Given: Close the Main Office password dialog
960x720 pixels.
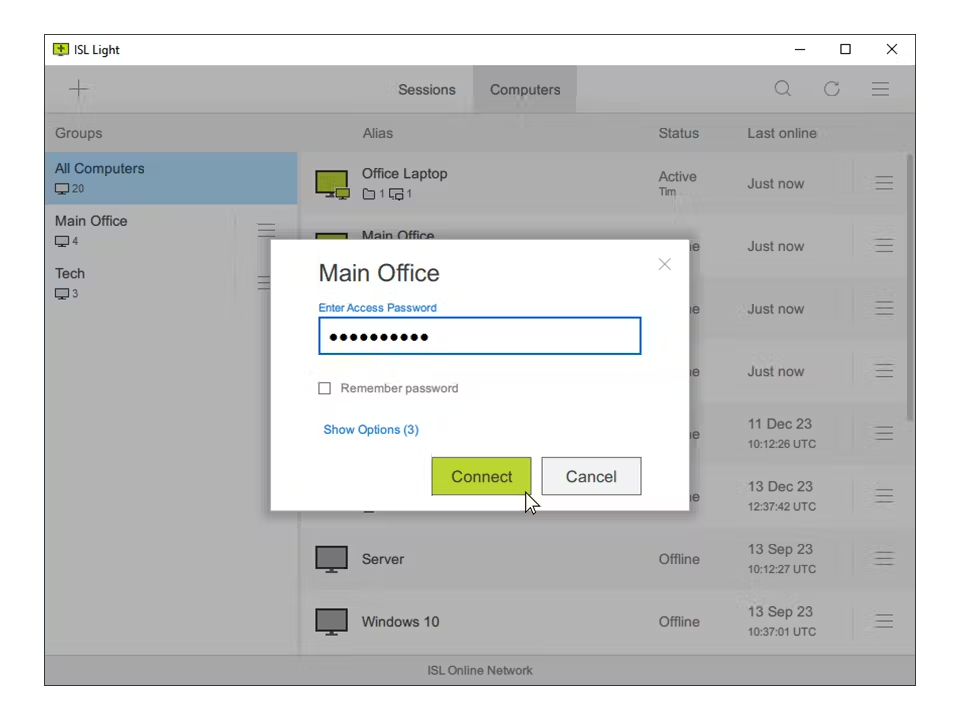Looking at the screenshot, I should 664,264.
